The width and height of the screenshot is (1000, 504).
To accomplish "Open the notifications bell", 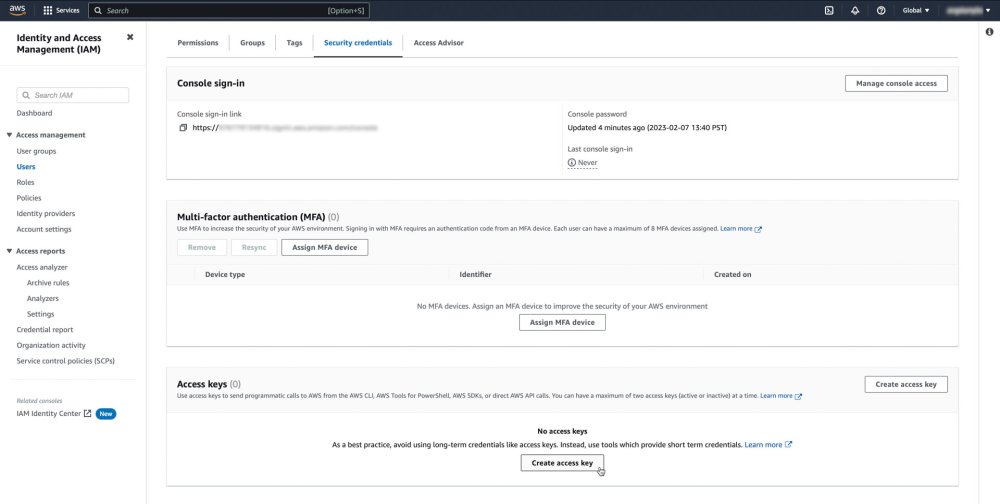I will coord(855,10).
